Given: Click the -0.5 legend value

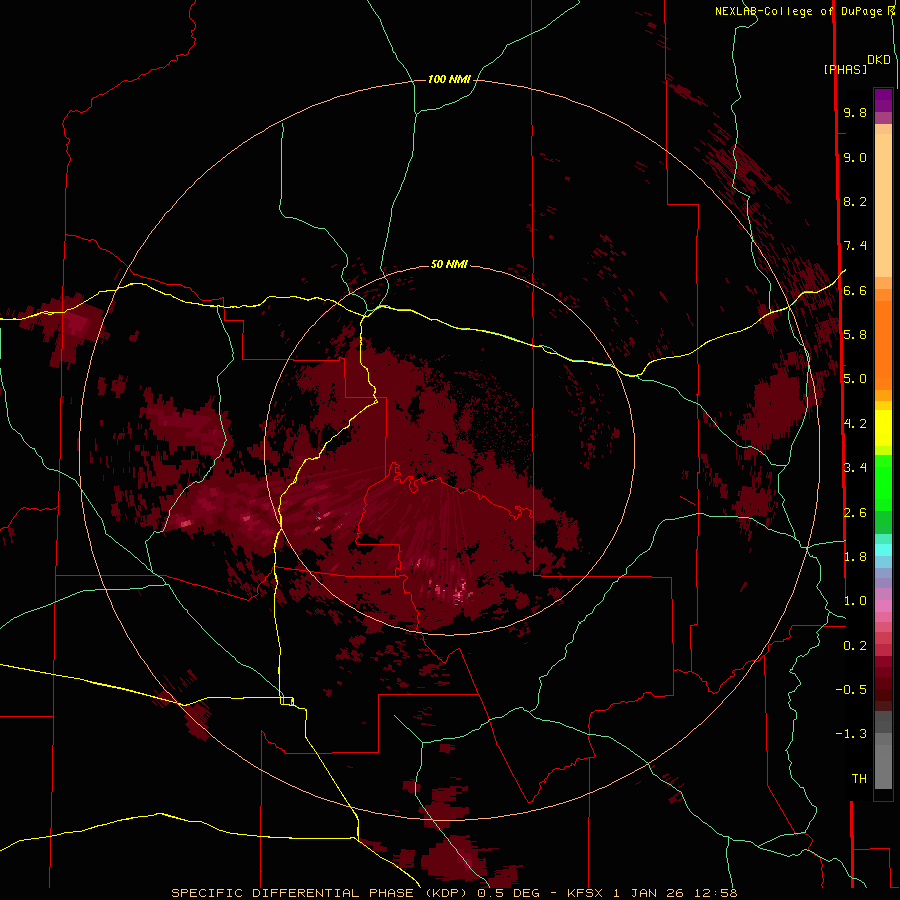Looking at the screenshot, I should click(851, 690).
